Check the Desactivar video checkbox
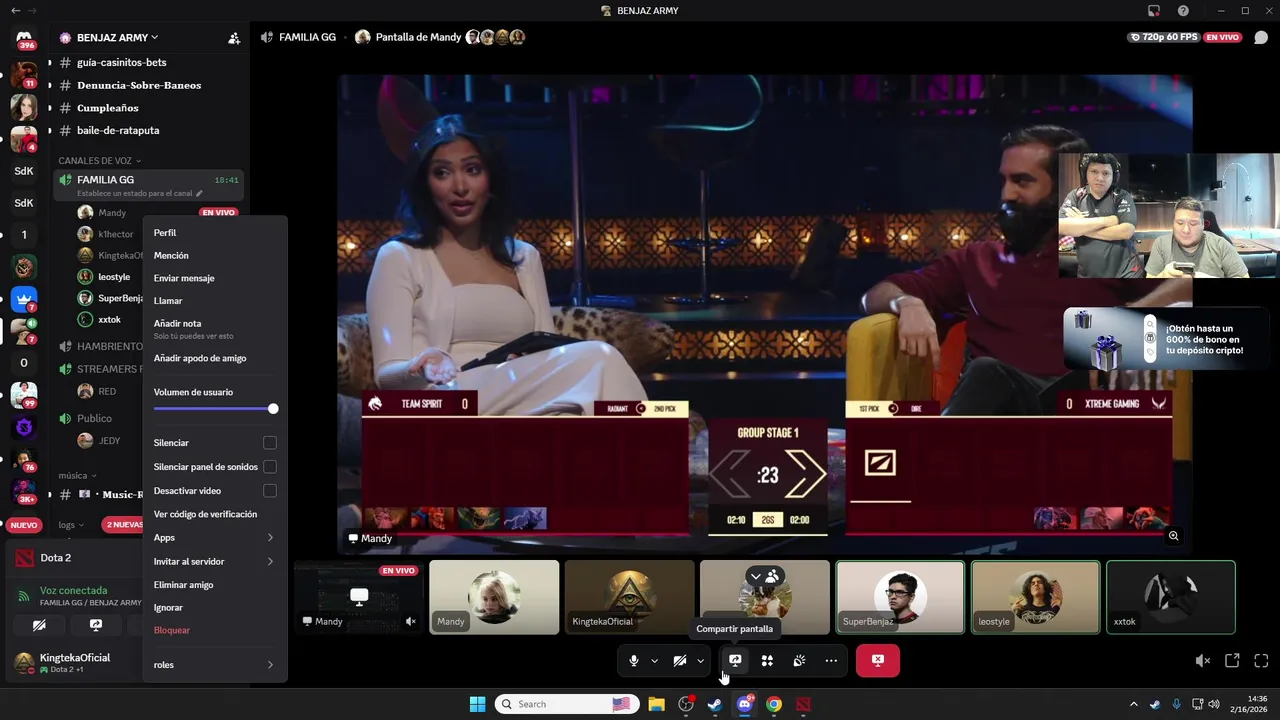1280x720 pixels. point(270,491)
